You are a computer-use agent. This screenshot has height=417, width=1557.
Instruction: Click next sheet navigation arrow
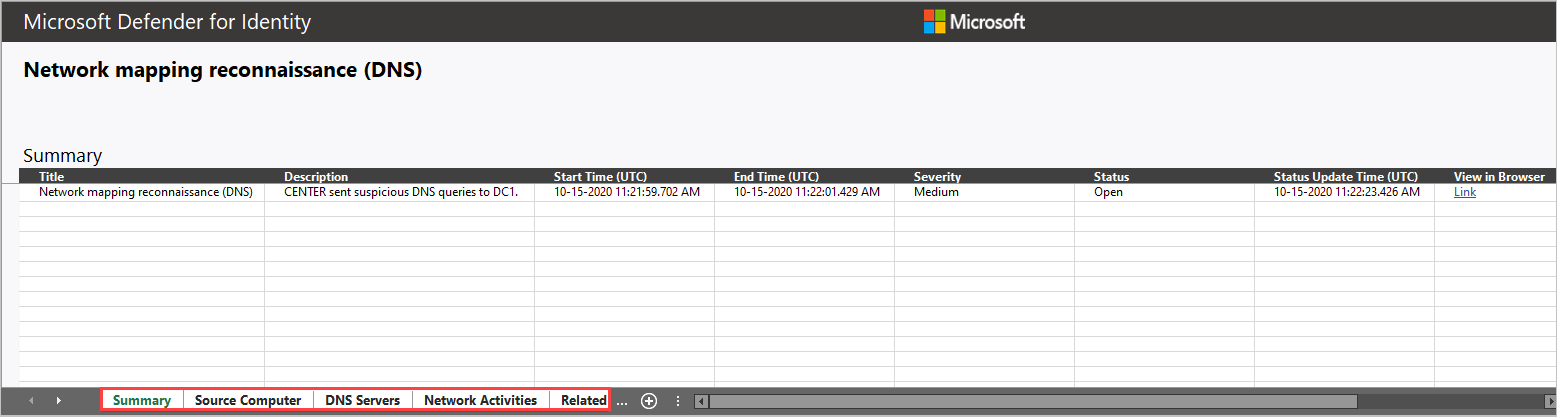coord(59,401)
